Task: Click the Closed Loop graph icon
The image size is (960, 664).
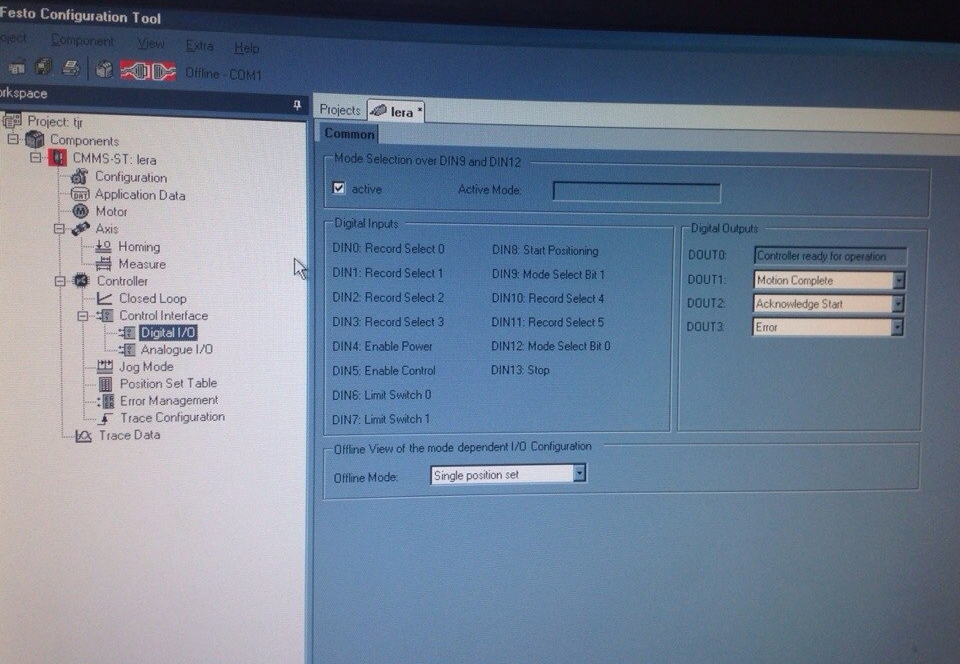Action: (104, 299)
